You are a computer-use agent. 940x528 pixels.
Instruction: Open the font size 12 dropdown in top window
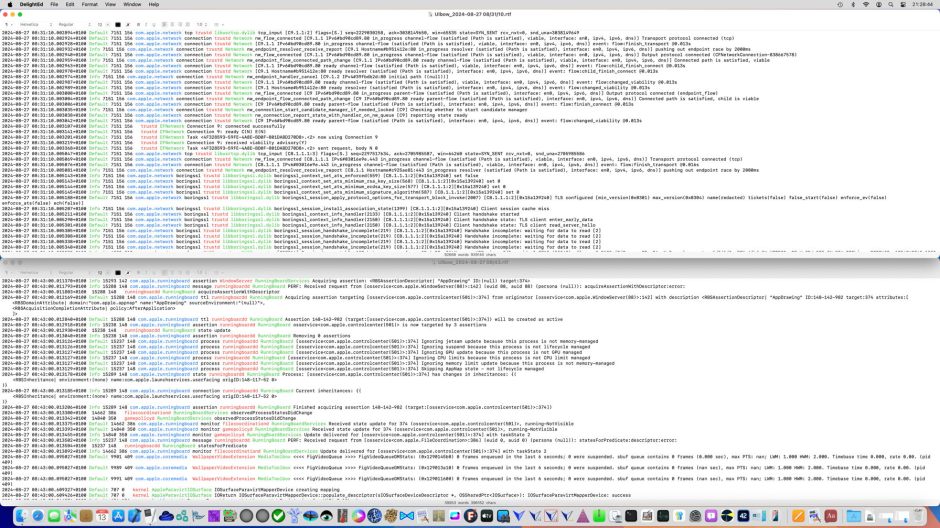(x=102, y=25)
